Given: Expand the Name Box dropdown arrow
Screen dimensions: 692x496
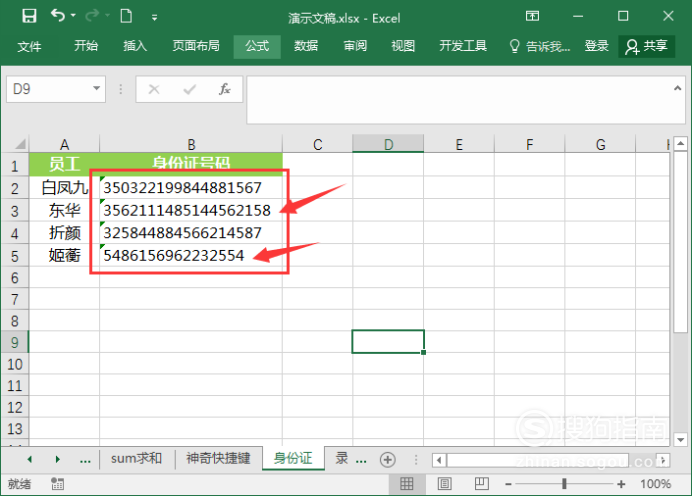Looking at the screenshot, I should [x=96, y=88].
